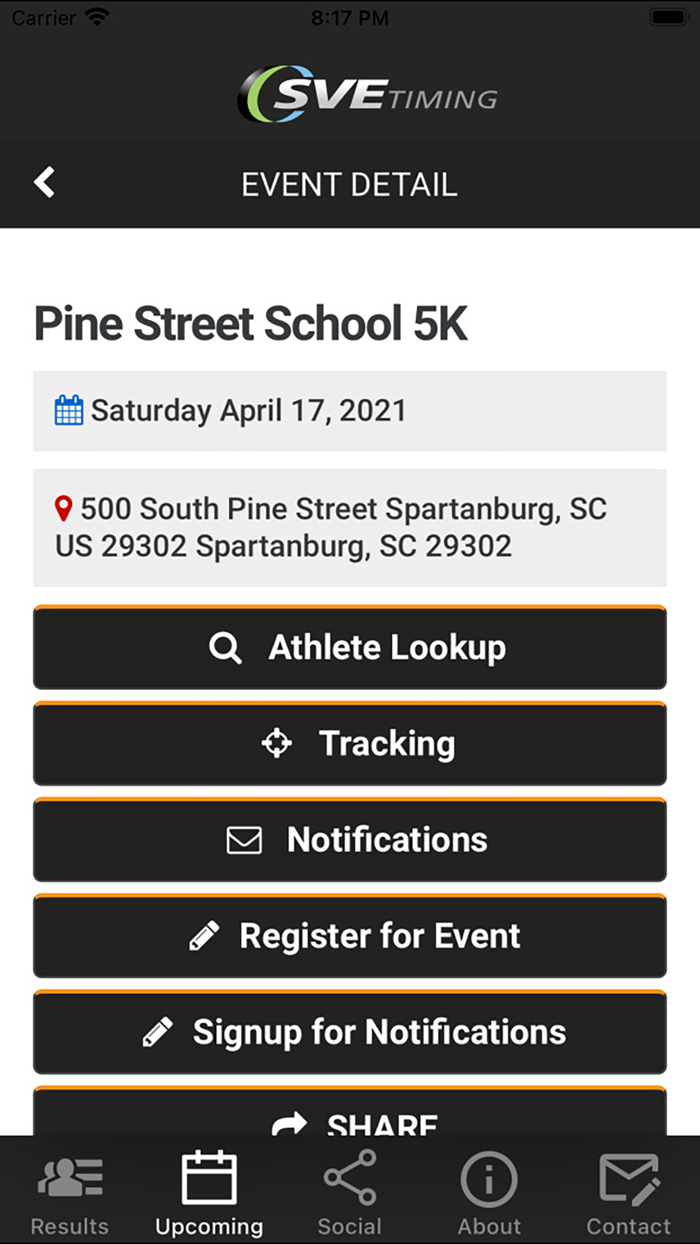Click the SVE Timing logo
Image resolution: width=700 pixels, height=1244 pixels.
coord(367,94)
